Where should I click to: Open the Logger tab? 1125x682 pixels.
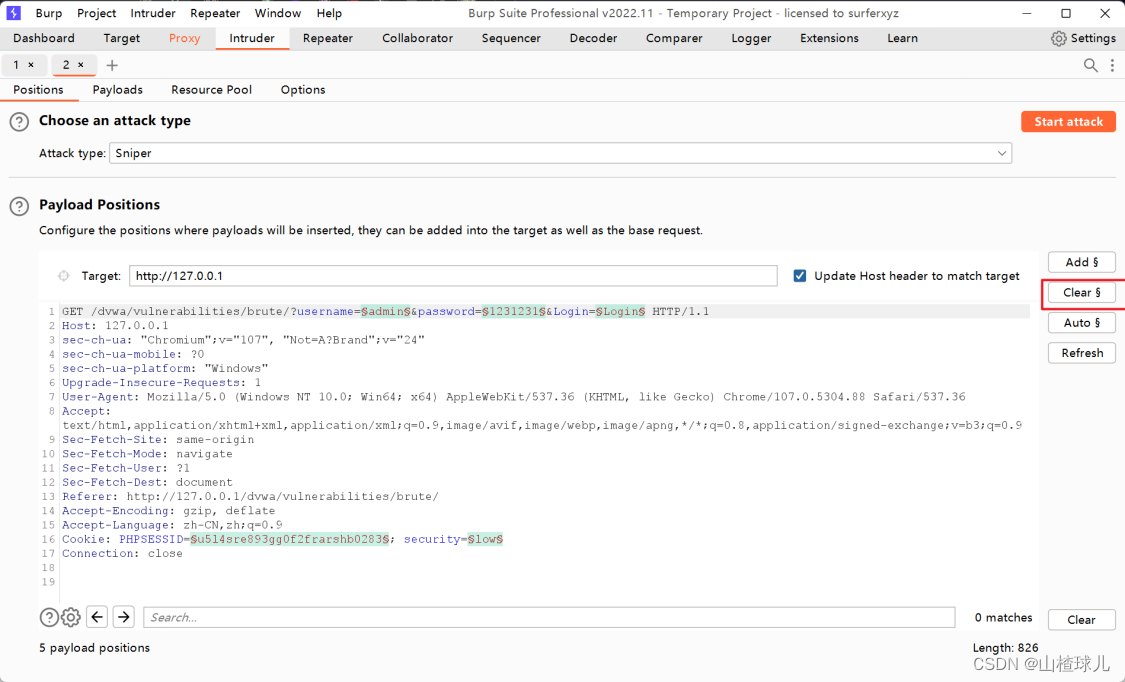tap(751, 38)
